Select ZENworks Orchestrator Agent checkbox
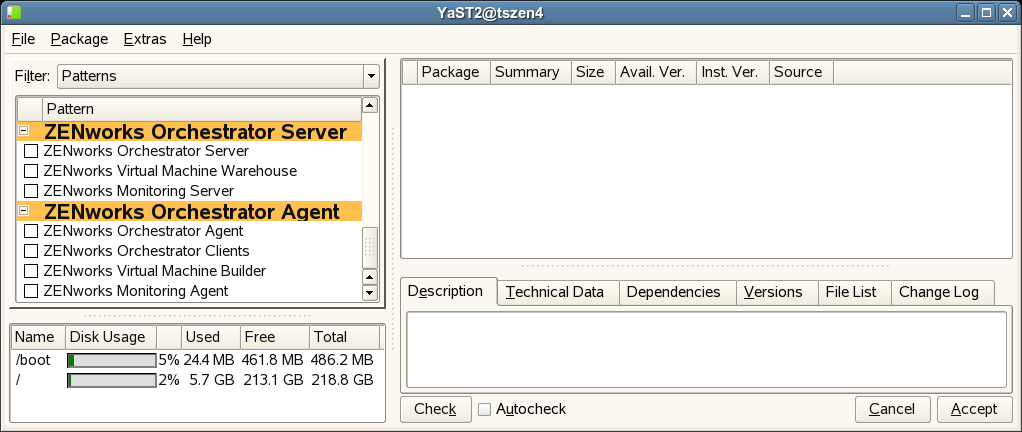The height and width of the screenshot is (432, 1022). tap(31, 231)
